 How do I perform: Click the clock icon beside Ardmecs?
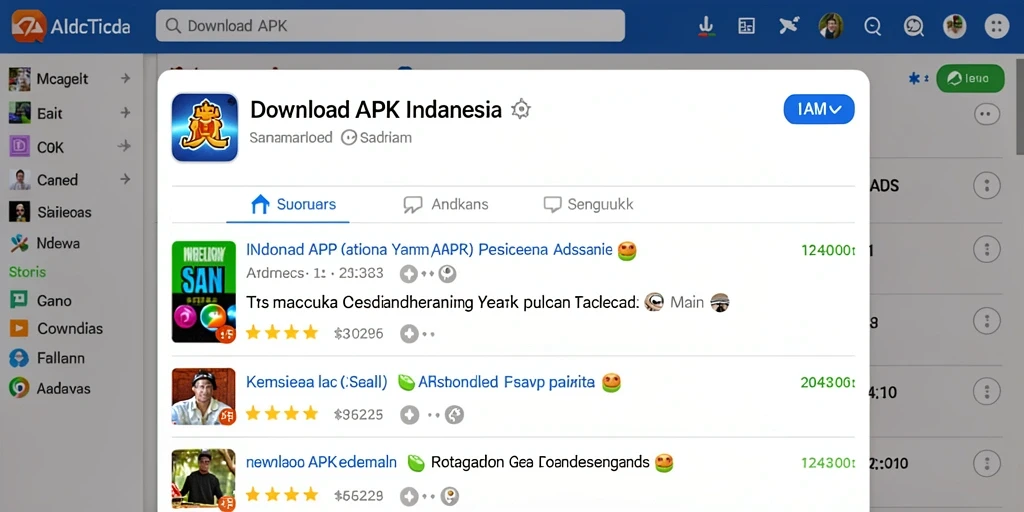[447, 274]
